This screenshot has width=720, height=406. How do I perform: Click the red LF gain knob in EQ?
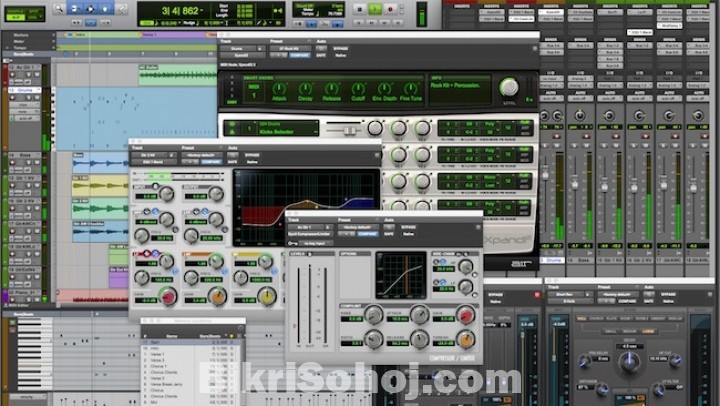click(168, 296)
